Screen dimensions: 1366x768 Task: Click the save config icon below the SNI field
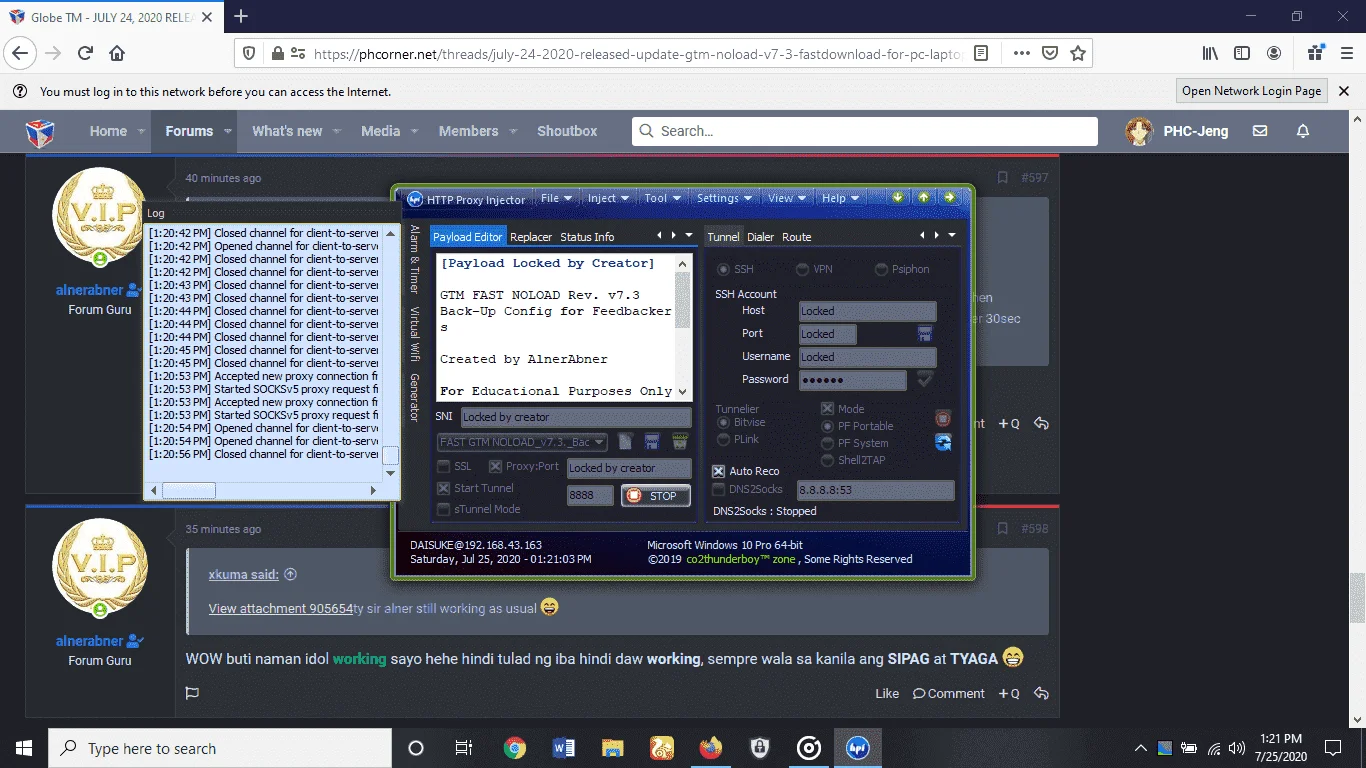pos(653,441)
